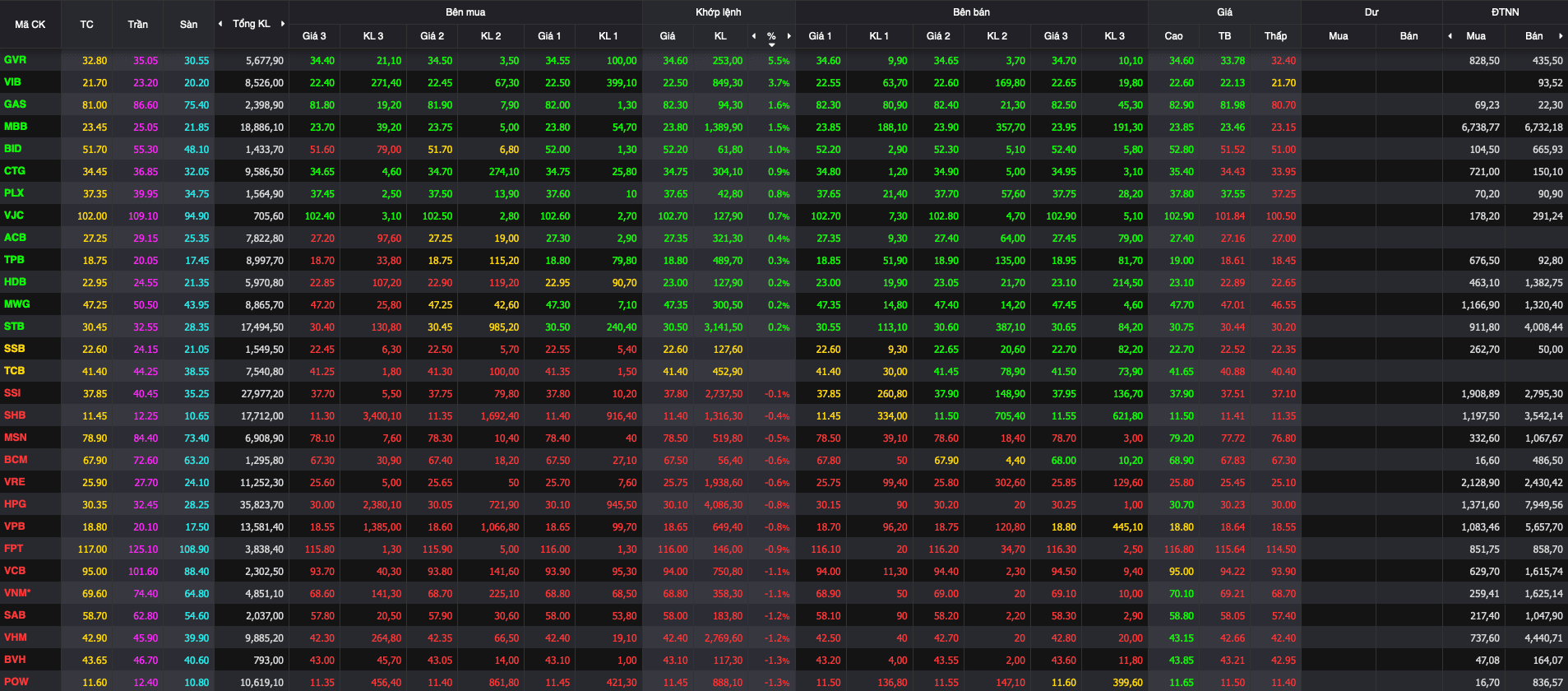The width and height of the screenshot is (1568, 691).
Task: Click KL 1 header under Bên bán
Action: pos(880,36)
